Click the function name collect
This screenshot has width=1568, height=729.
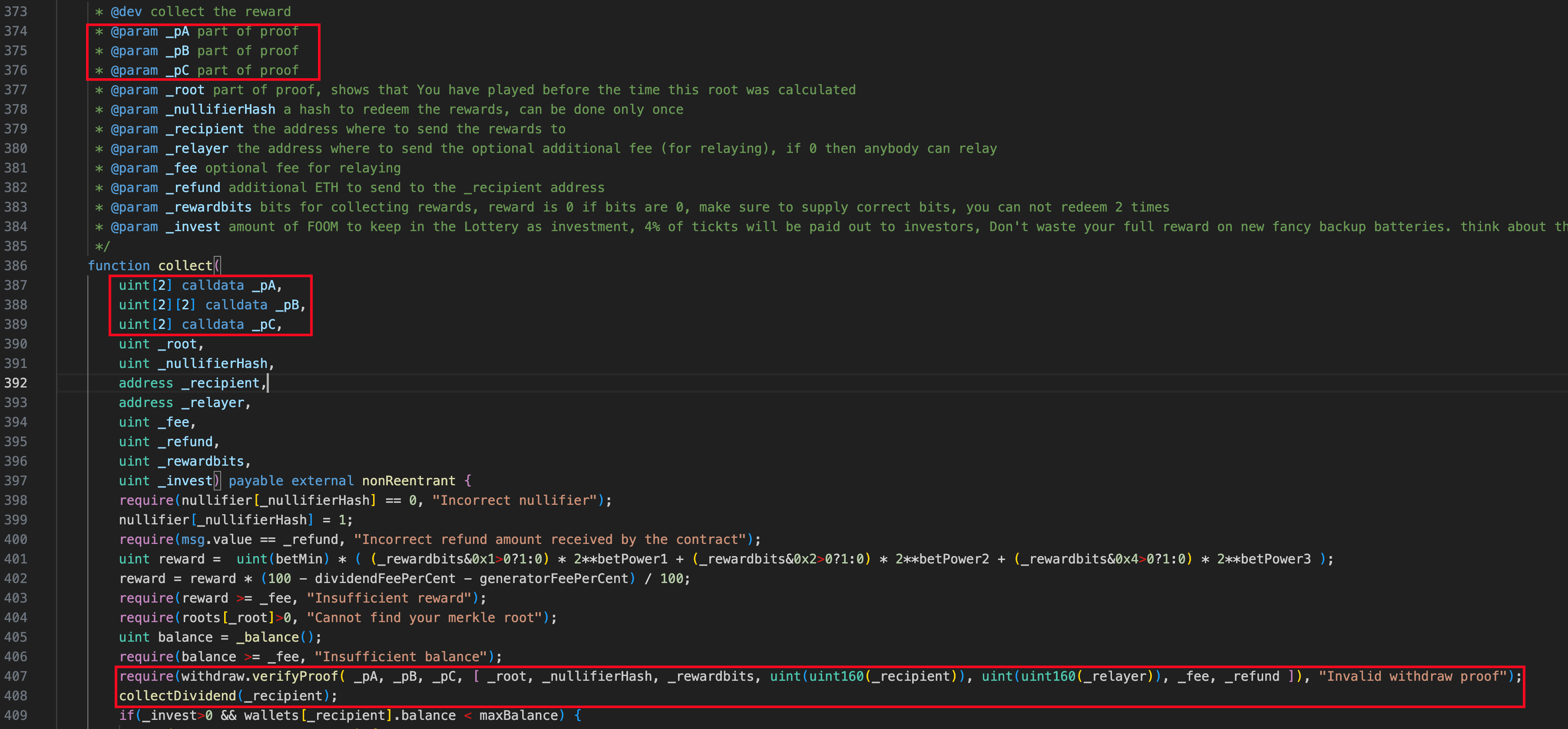click(185, 265)
